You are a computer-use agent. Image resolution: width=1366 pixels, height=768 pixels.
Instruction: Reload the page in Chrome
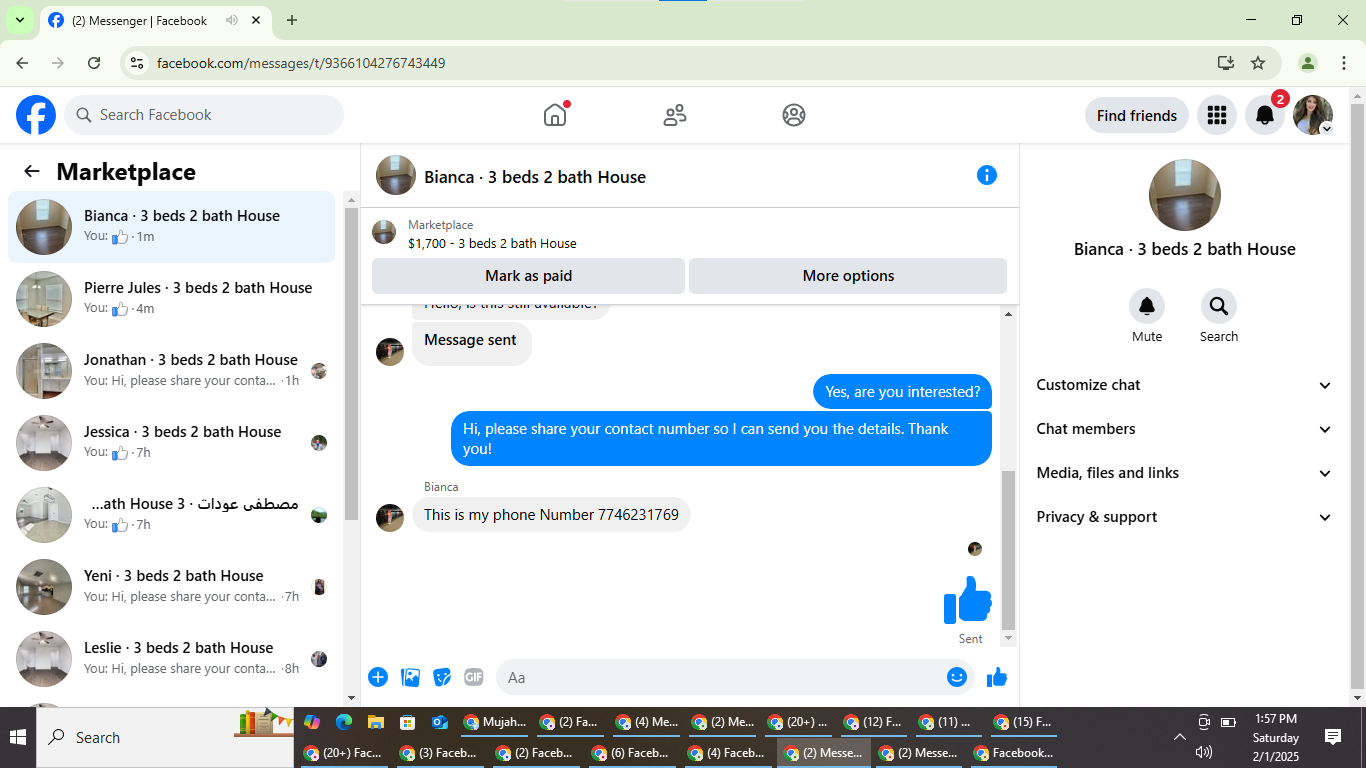[x=94, y=63]
